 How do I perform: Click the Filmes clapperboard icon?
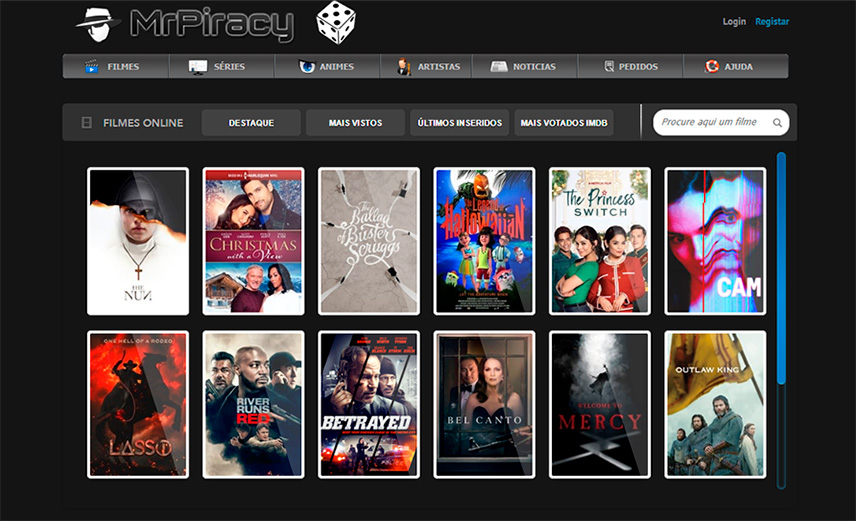click(x=92, y=66)
